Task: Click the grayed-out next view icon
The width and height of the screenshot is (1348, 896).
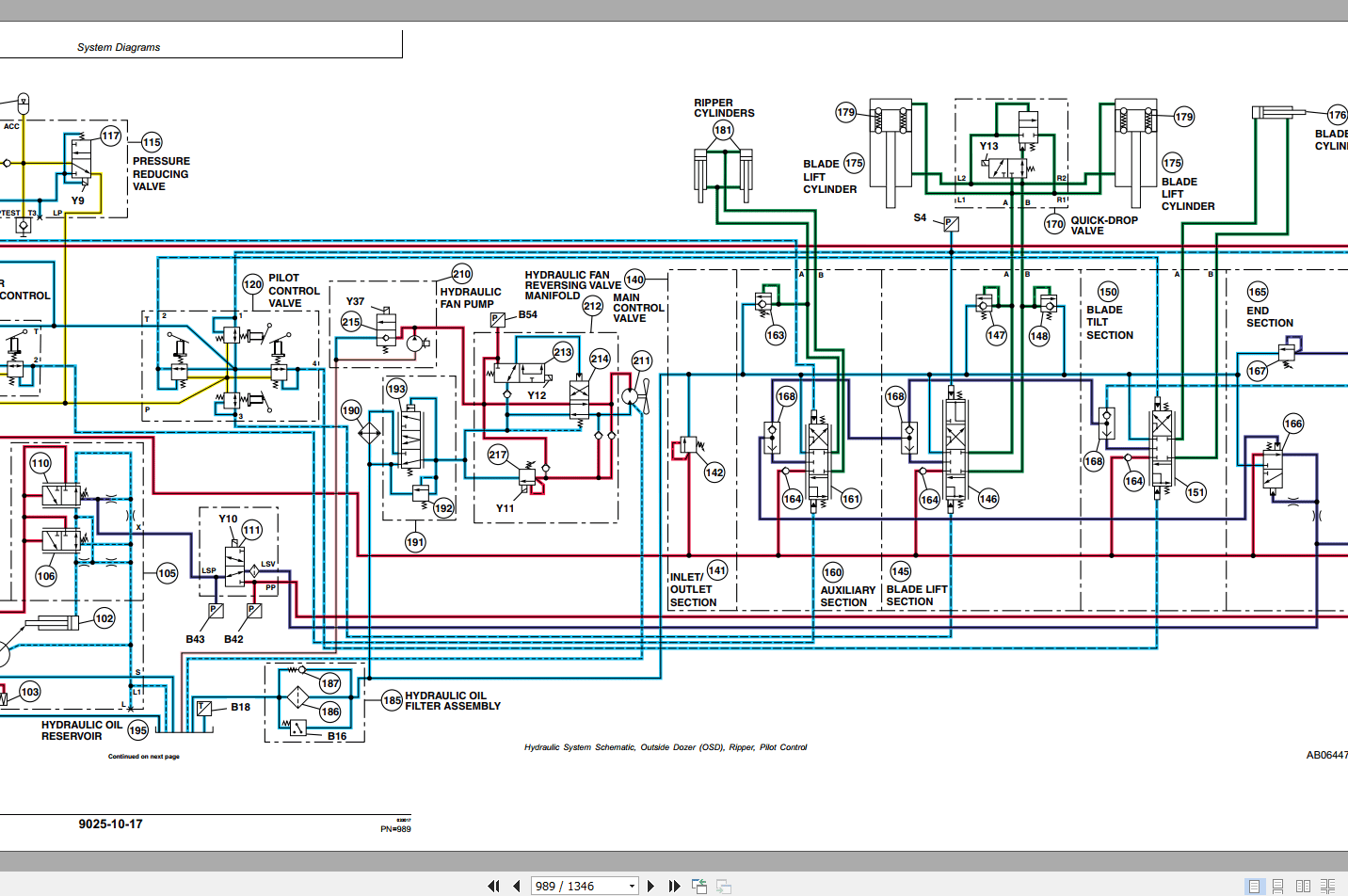Action: [x=724, y=886]
